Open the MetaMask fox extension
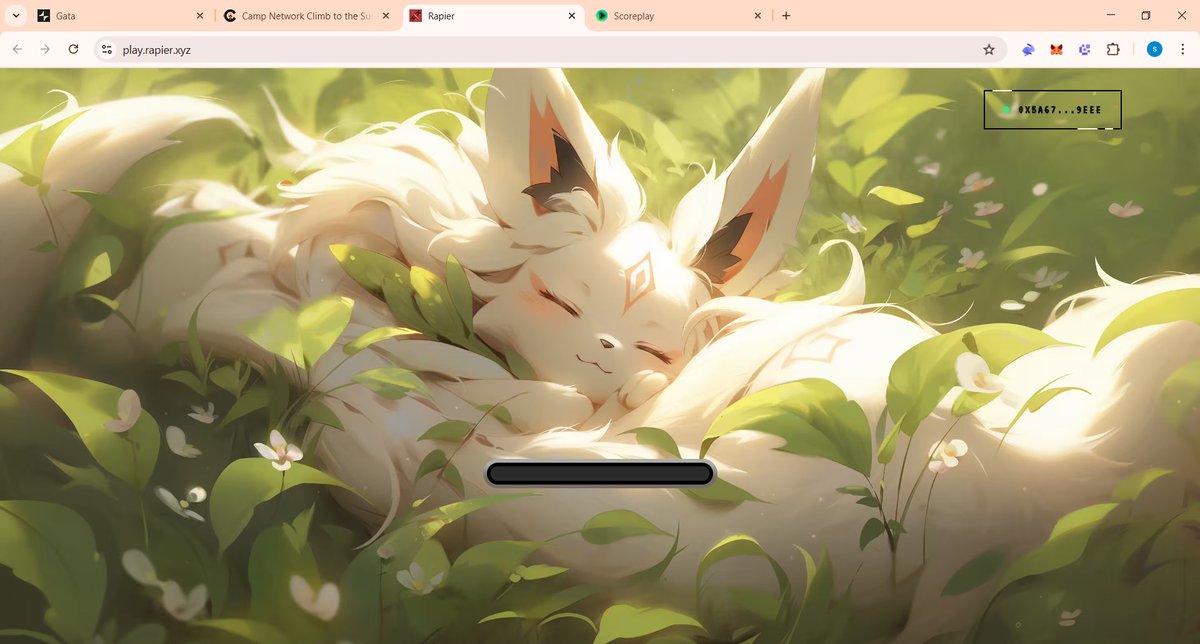 pyautogui.click(x=1056, y=49)
